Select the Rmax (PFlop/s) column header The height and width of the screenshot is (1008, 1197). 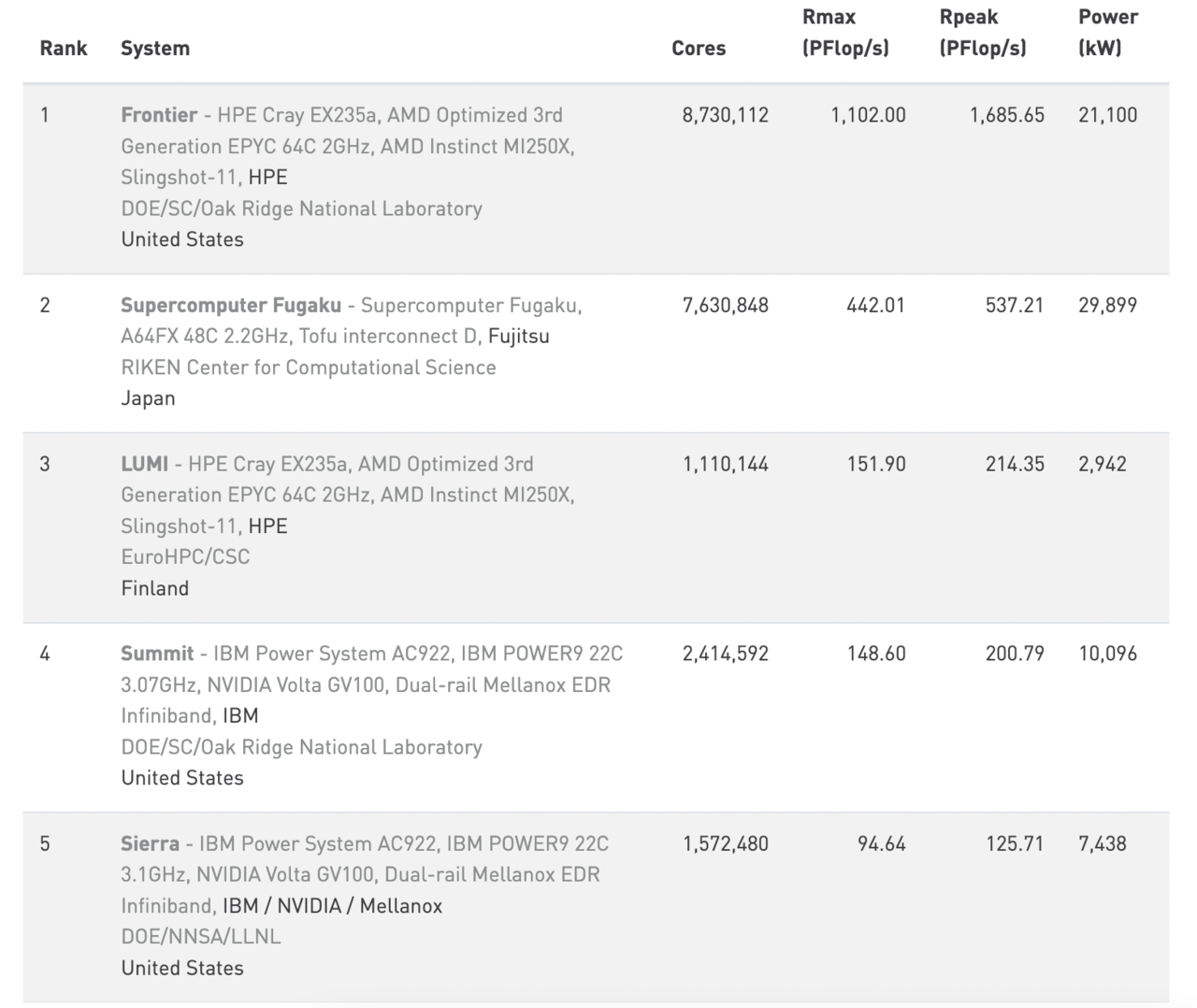845,33
